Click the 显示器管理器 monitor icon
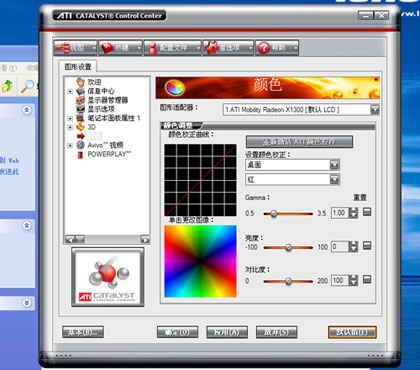Image resolution: width=420 pixels, height=370 pixels. pos(81,100)
